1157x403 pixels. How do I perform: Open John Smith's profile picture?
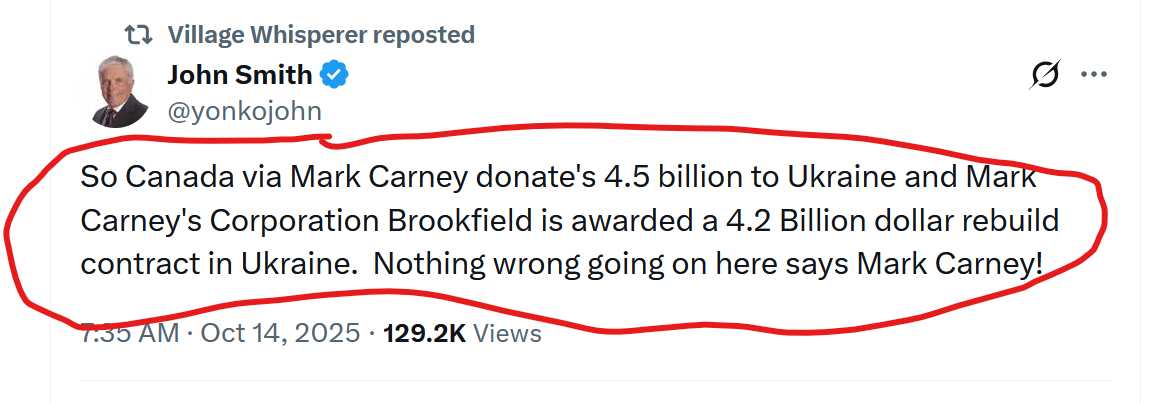click(121, 92)
